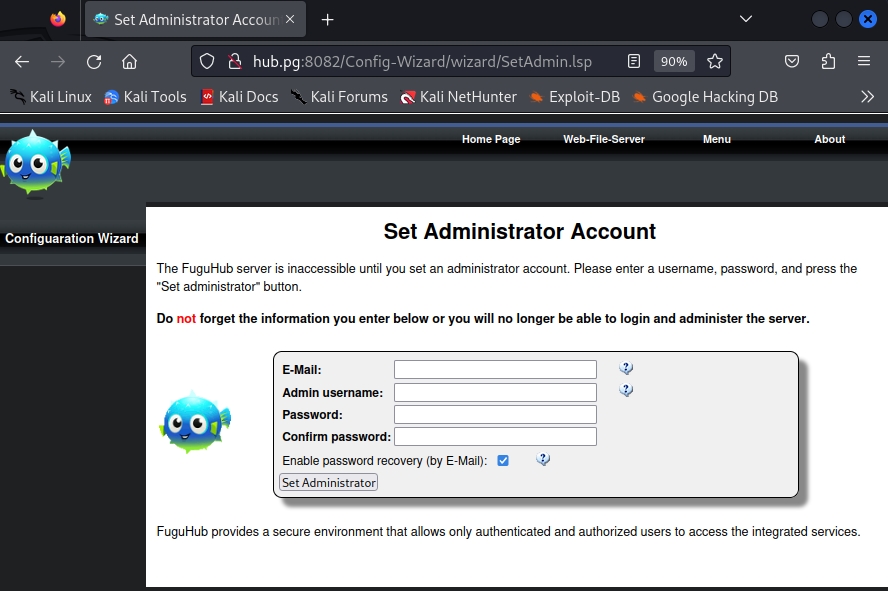
Task: Click the Set Administrator button
Action: pos(328,482)
